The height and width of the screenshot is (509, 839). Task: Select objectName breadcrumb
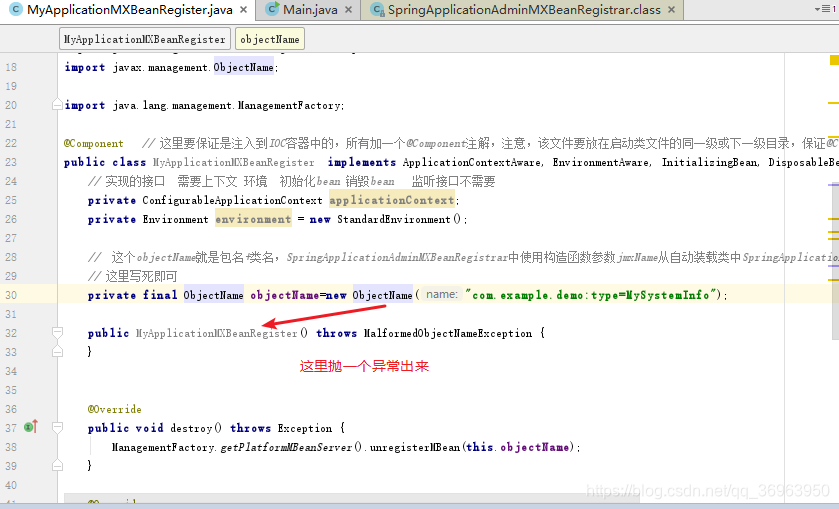click(x=270, y=39)
